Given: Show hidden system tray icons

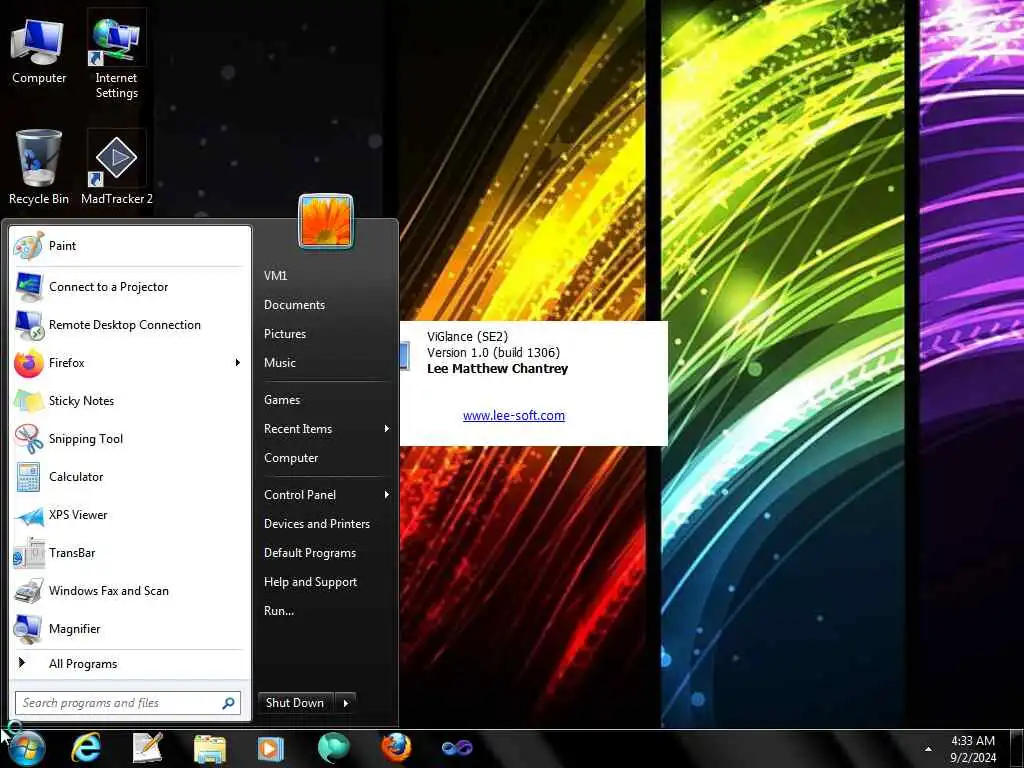Looking at the screenshot, I should pos(928,749).
